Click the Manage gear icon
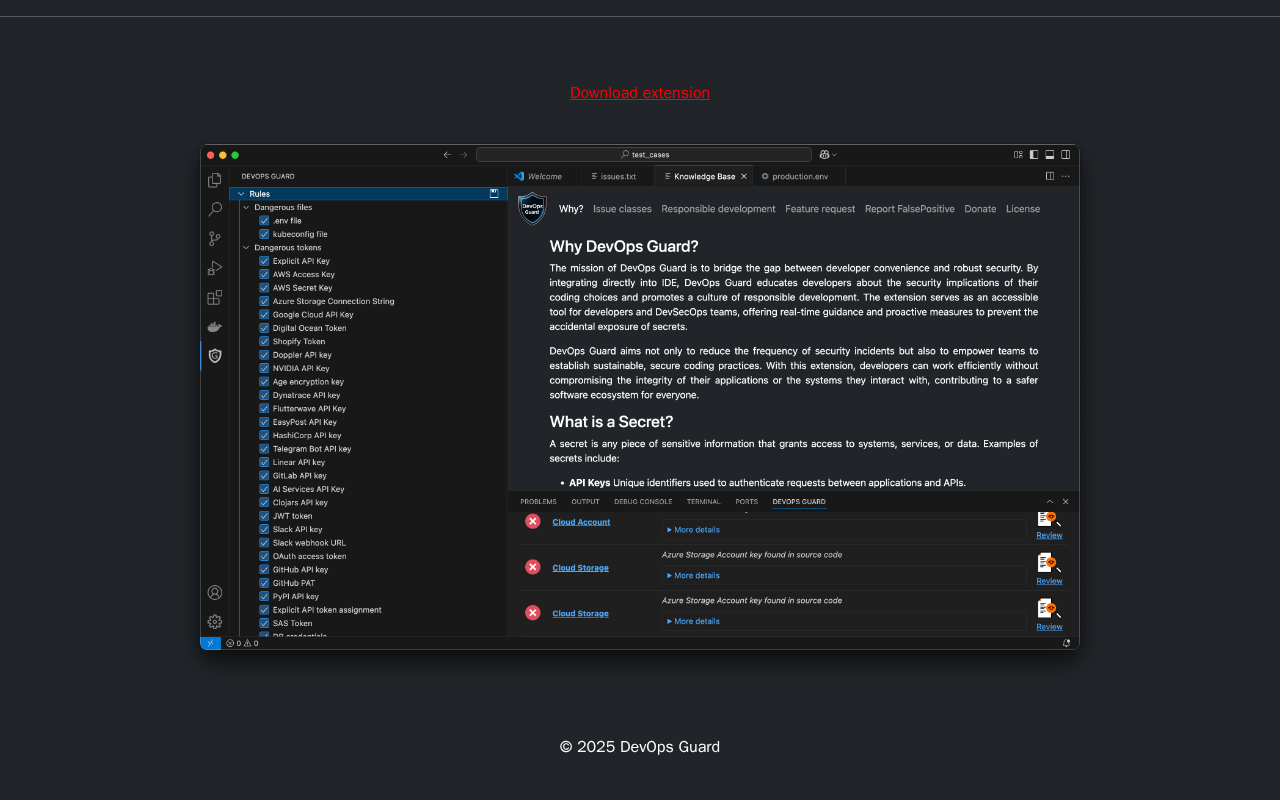Screen dimensions: 1280x800 [214, 621]
